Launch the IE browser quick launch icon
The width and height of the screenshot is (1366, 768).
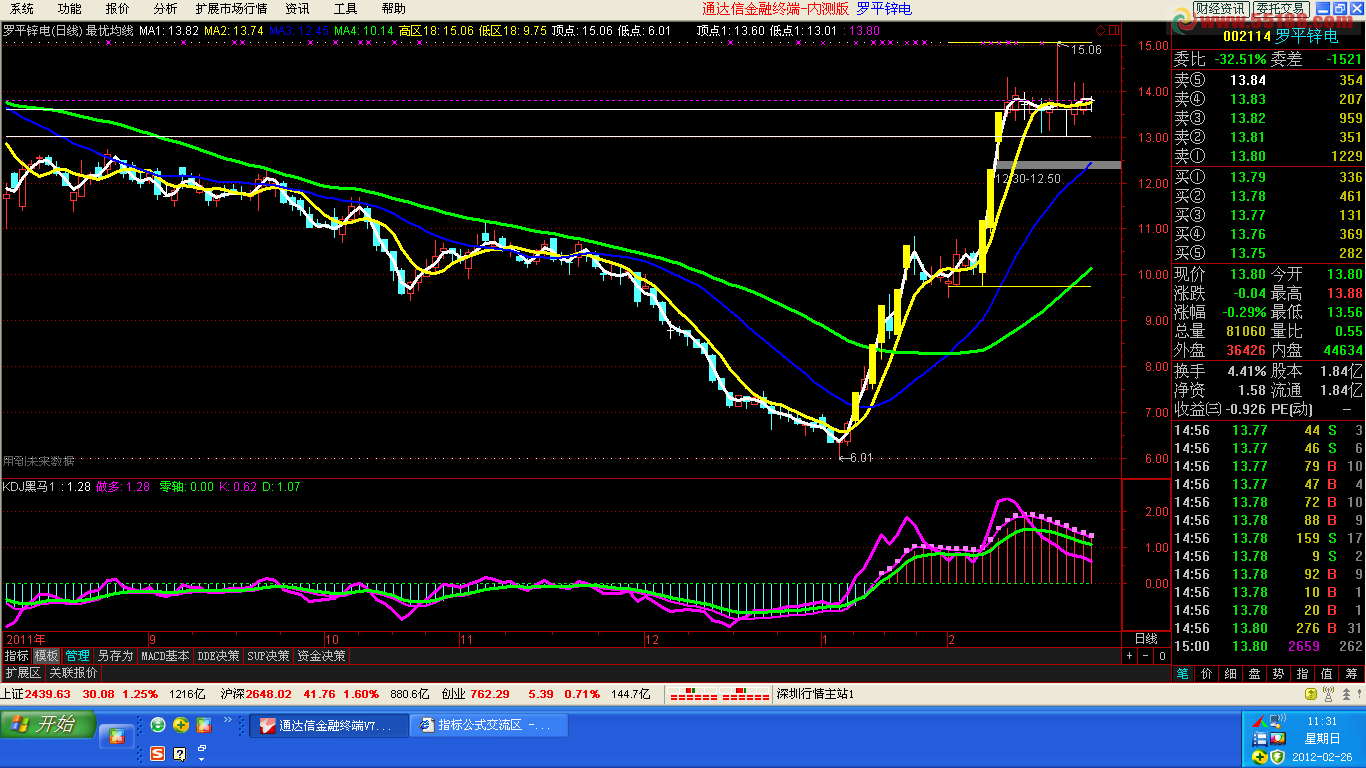158,725
